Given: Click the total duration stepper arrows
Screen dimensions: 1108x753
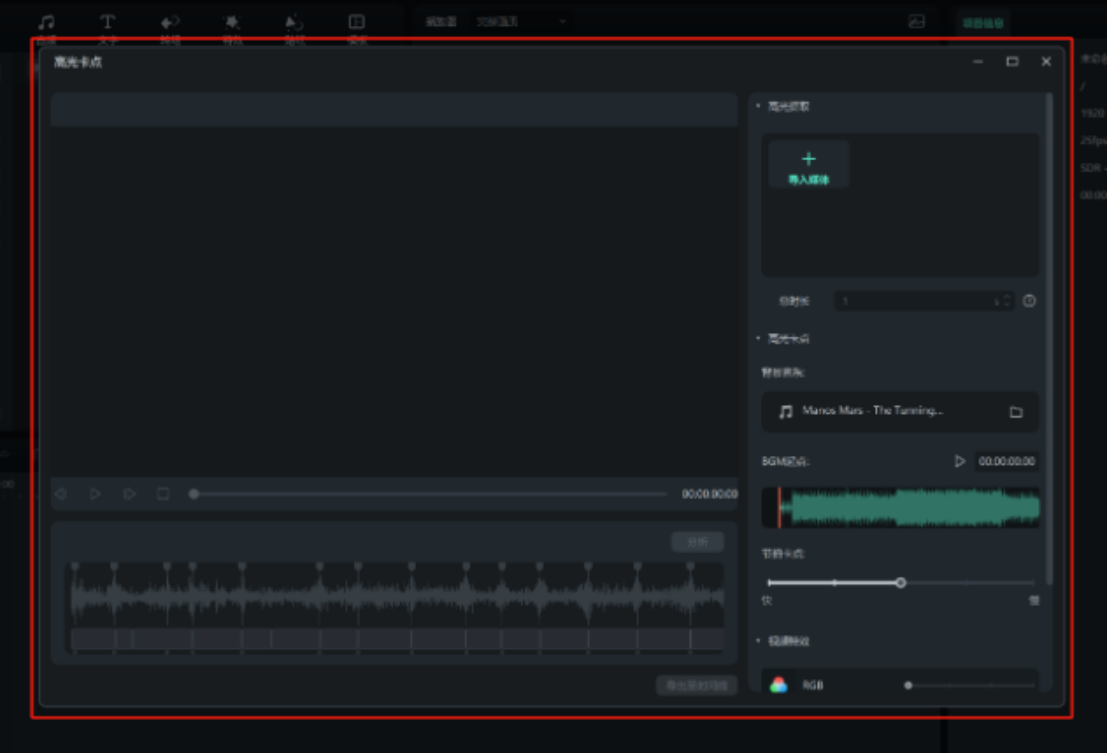Looking at the screenshot, I should (1005, 301).
